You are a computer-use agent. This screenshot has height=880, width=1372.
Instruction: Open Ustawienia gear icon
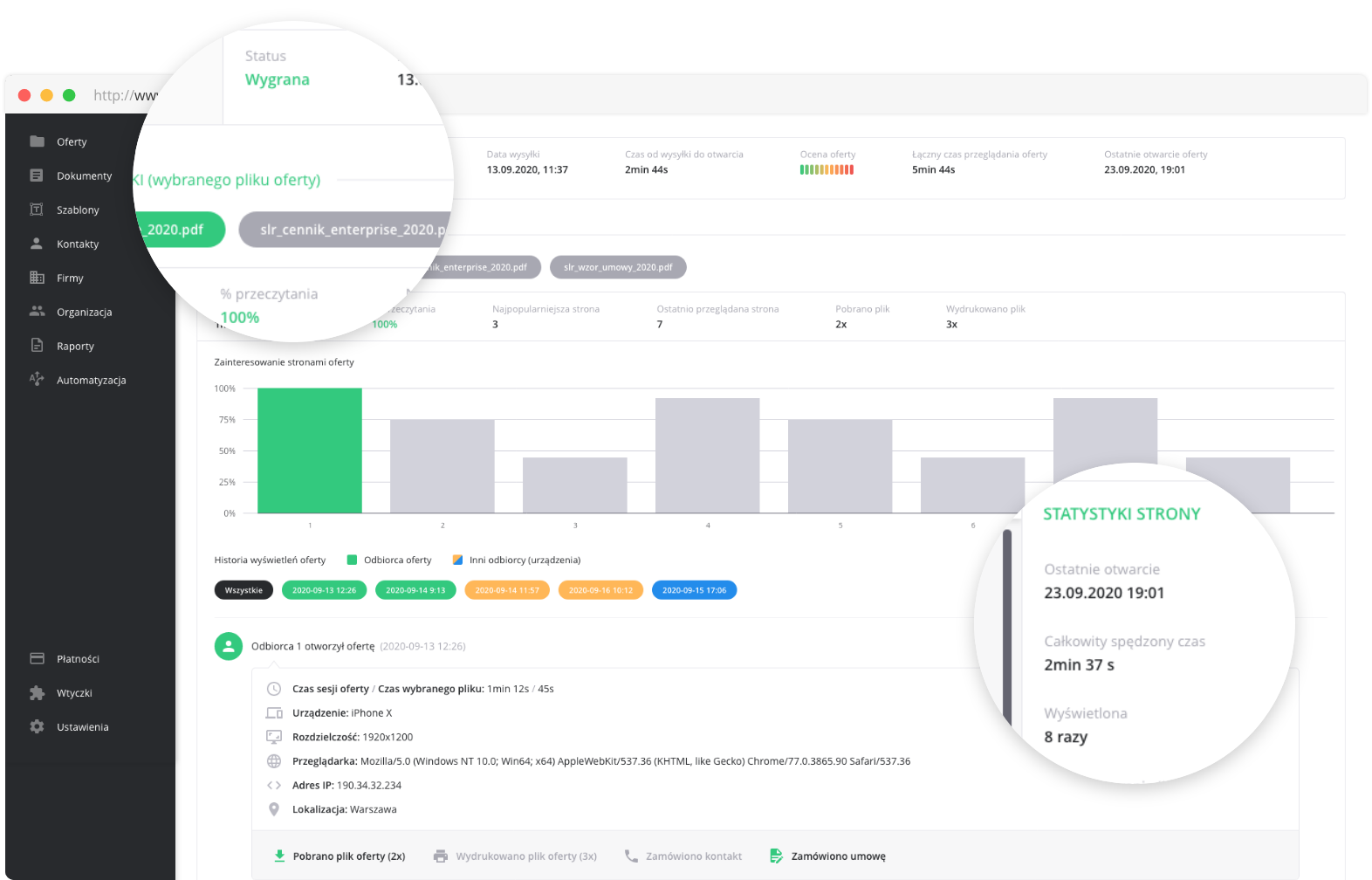[37, 727]
